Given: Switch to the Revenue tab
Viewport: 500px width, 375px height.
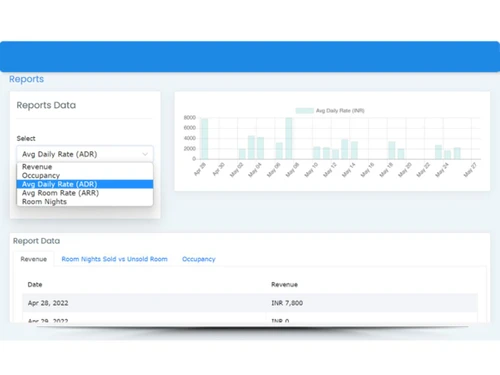Looking at the screenshot, I should (34, 259).
